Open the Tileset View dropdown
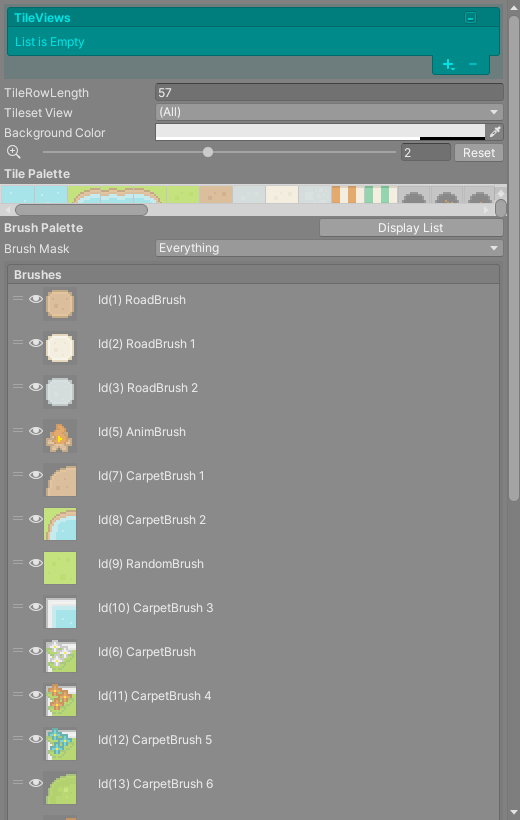Image resolution: width=520 pixels, height=820 pixels. click(x=329, y=112)
